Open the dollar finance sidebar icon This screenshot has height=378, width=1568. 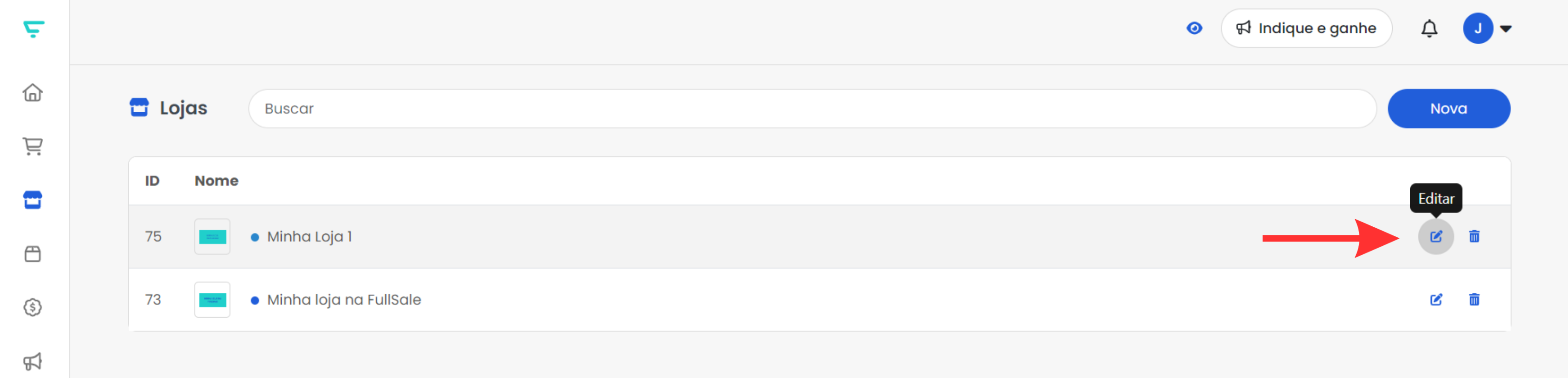(x=33, y=307)
